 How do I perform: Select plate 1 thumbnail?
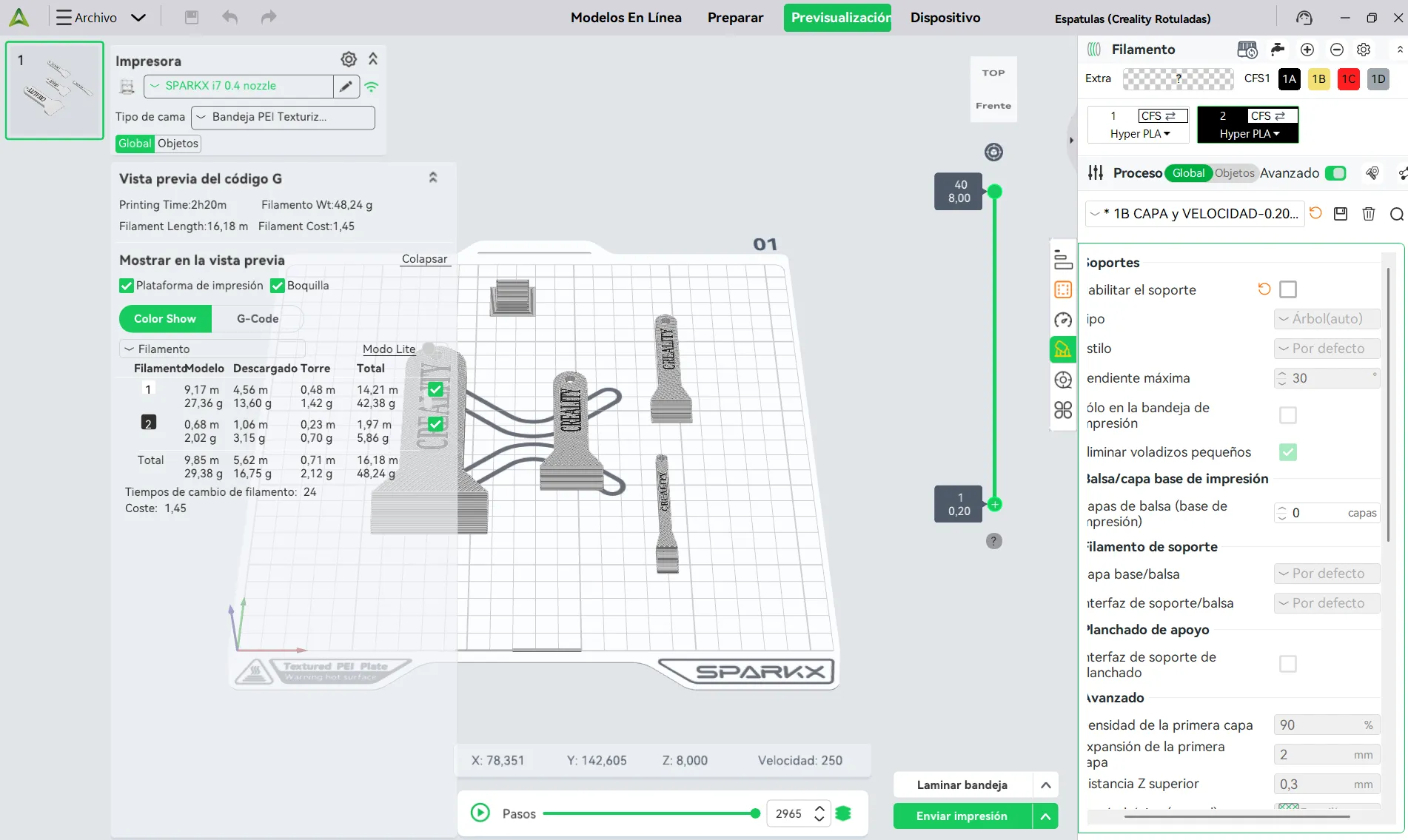(x=55, y=90)
